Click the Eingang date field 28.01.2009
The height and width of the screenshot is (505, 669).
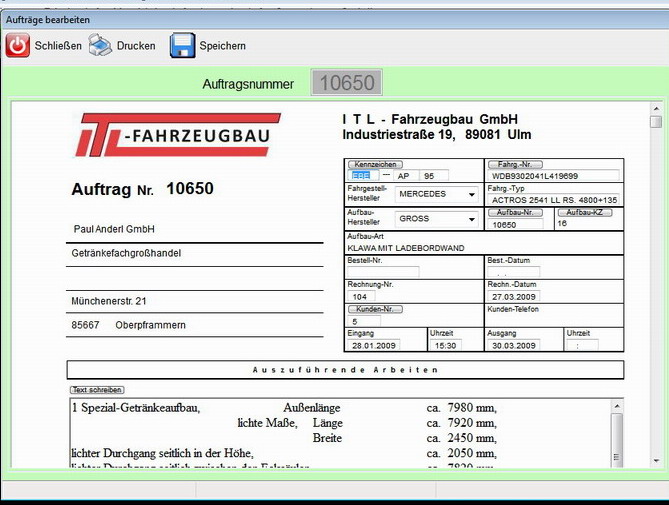point(374,345)
